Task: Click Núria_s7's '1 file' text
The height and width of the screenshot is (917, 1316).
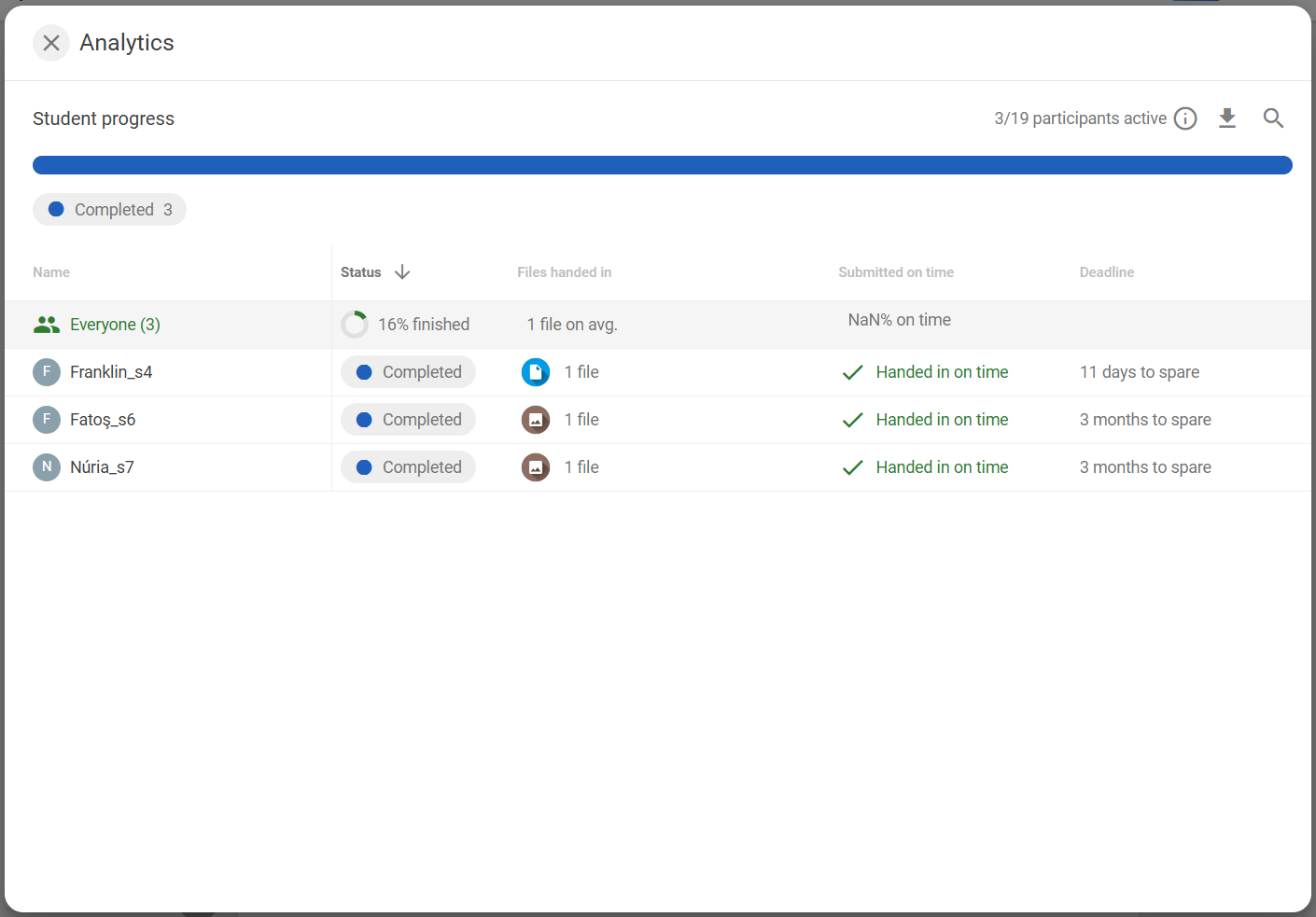Action: [x=581, y=467]
